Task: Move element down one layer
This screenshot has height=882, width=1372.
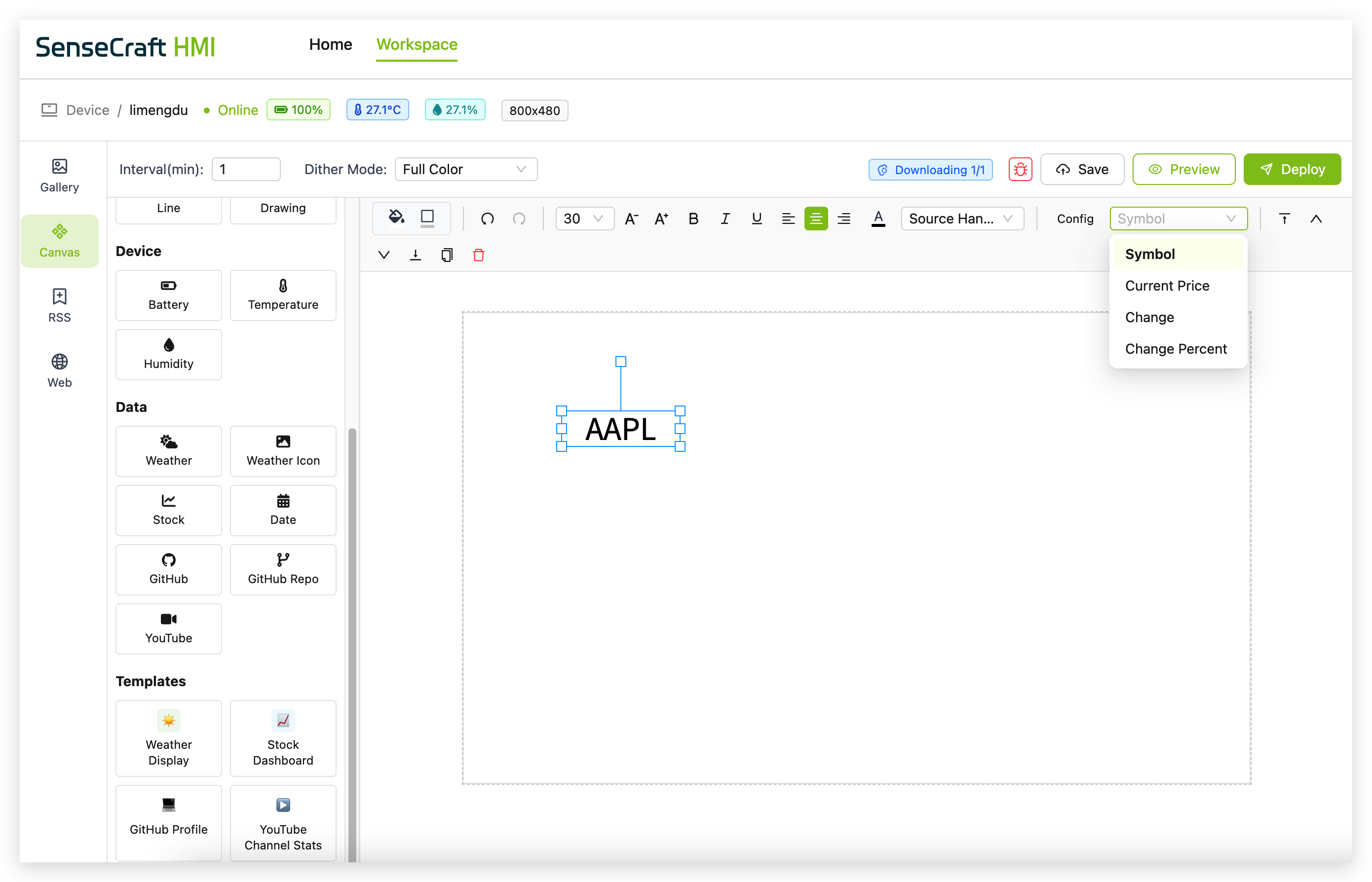Action: pyautogui.click(x=384, y=255)
